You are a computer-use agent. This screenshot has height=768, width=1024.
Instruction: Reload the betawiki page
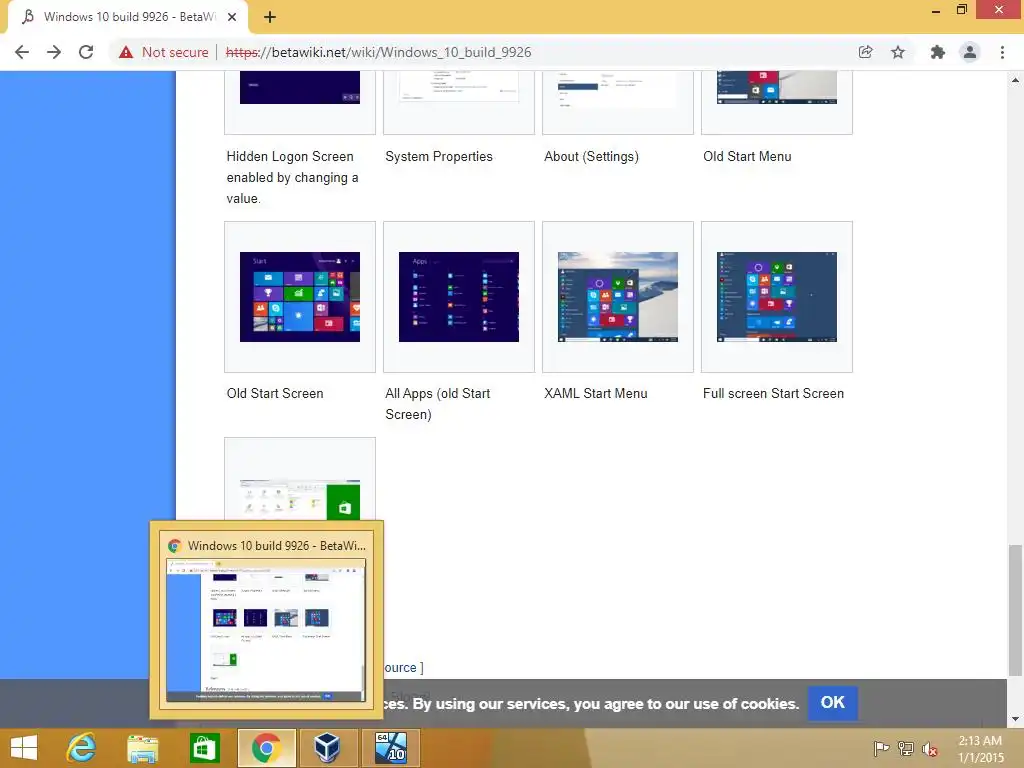coord(86,52)
